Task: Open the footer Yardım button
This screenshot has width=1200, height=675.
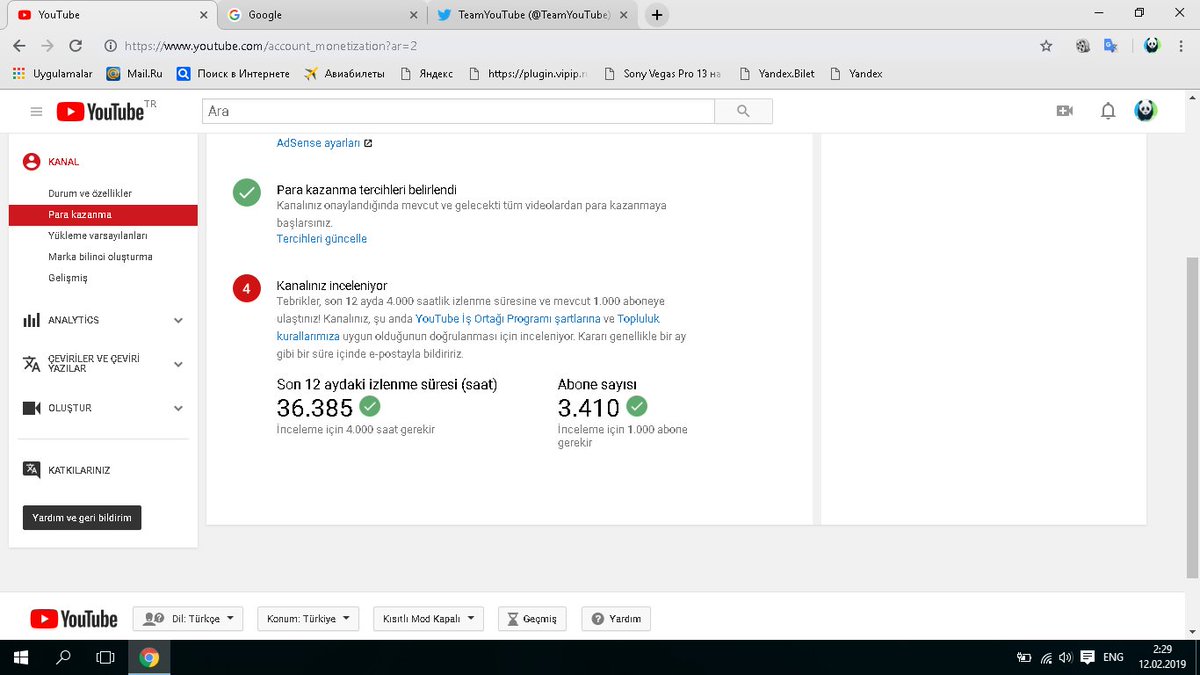Action: pos(615,619)
